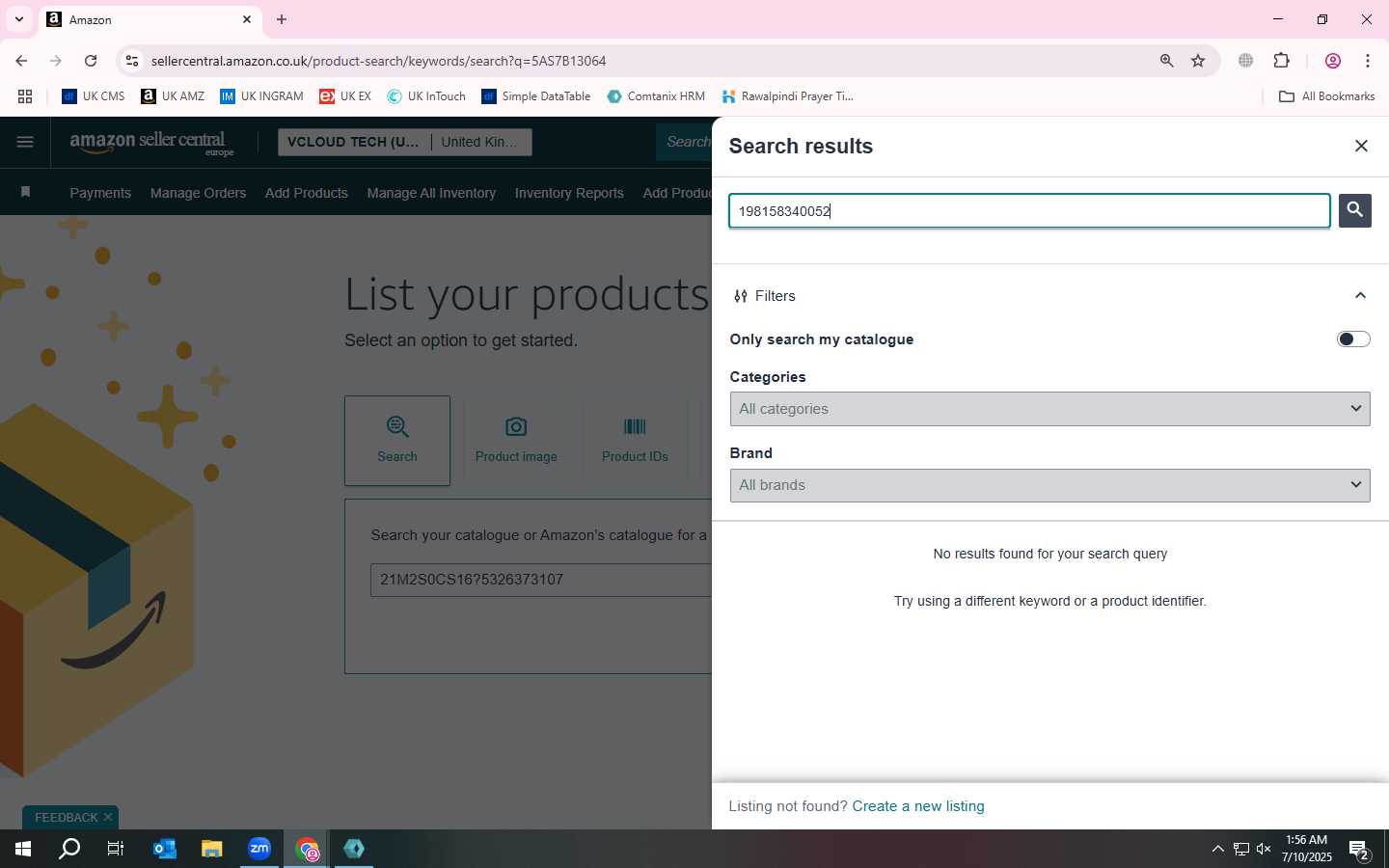Open the Simple DataTable bookmark
1389x868 pixels.
click(535, 96)
